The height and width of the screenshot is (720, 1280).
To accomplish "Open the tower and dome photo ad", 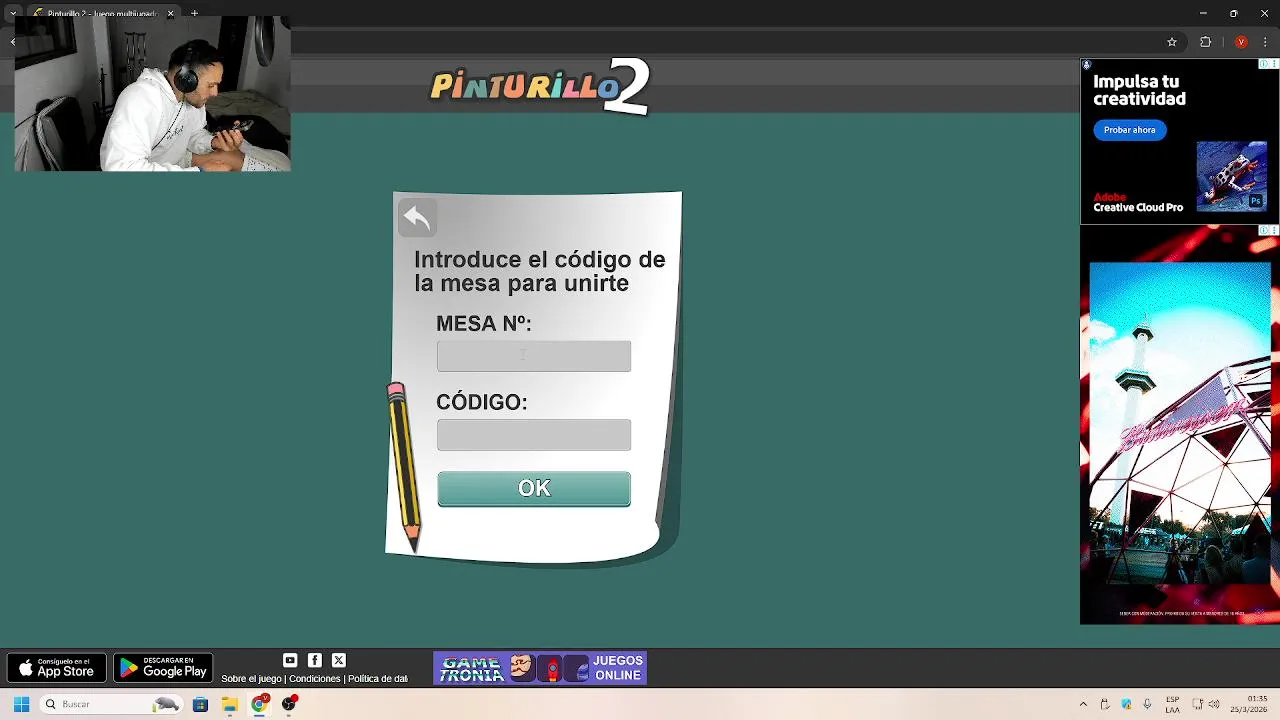I will [1180, 424].
